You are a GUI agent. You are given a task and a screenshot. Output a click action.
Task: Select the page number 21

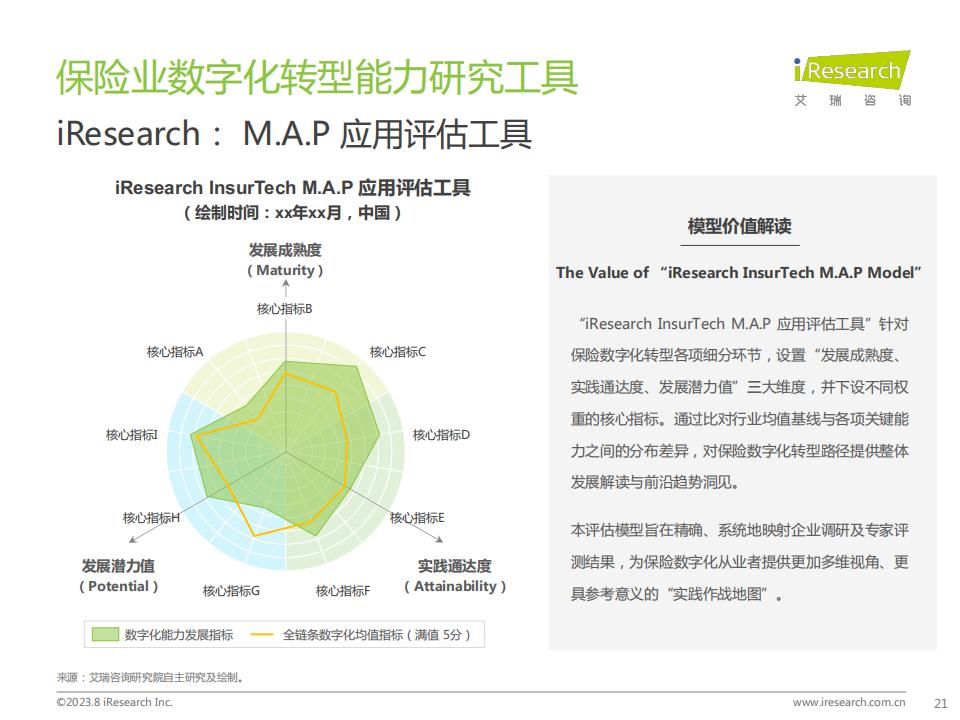click(940, 703)
